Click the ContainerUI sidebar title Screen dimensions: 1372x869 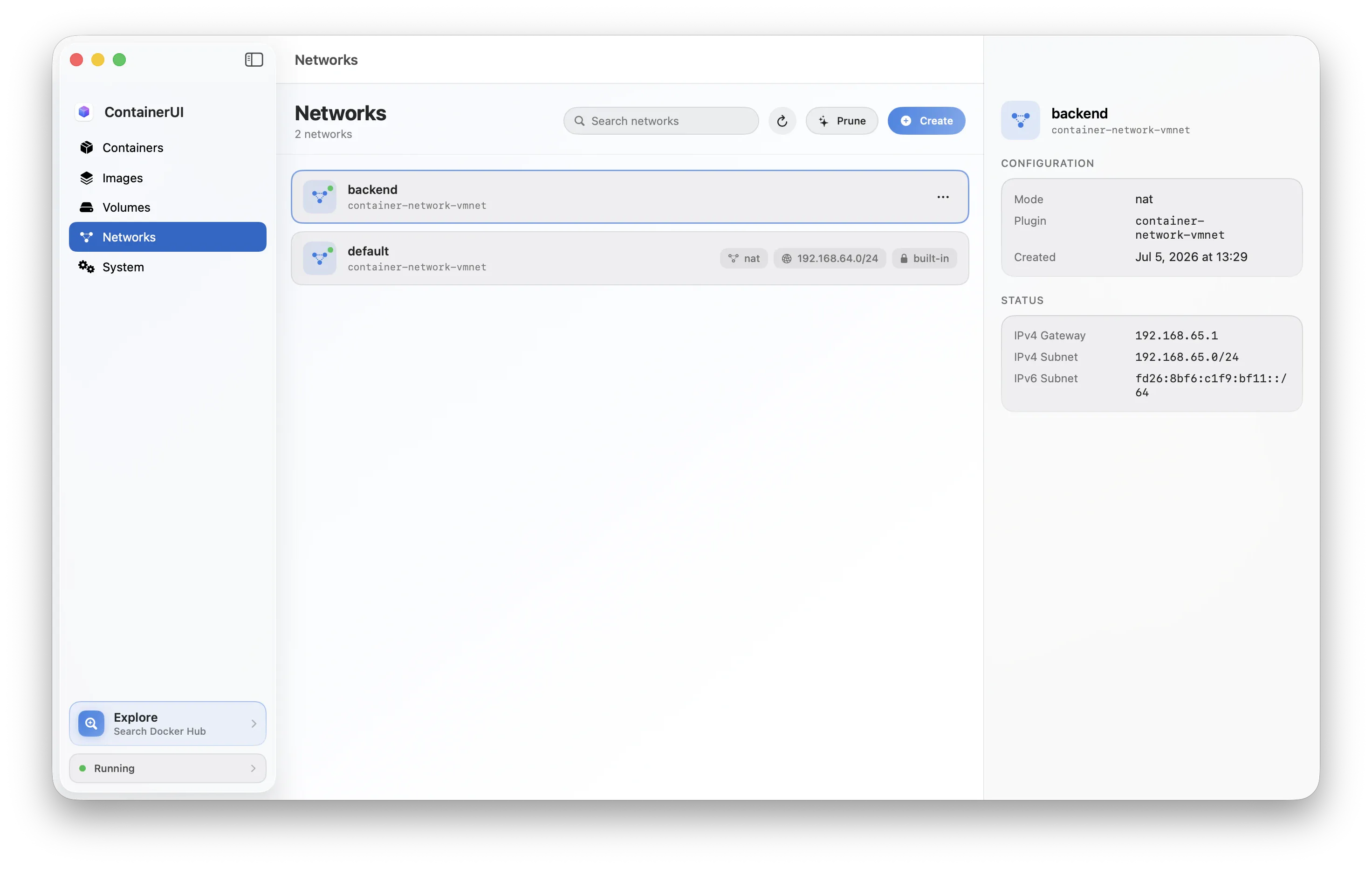(144, 112)
